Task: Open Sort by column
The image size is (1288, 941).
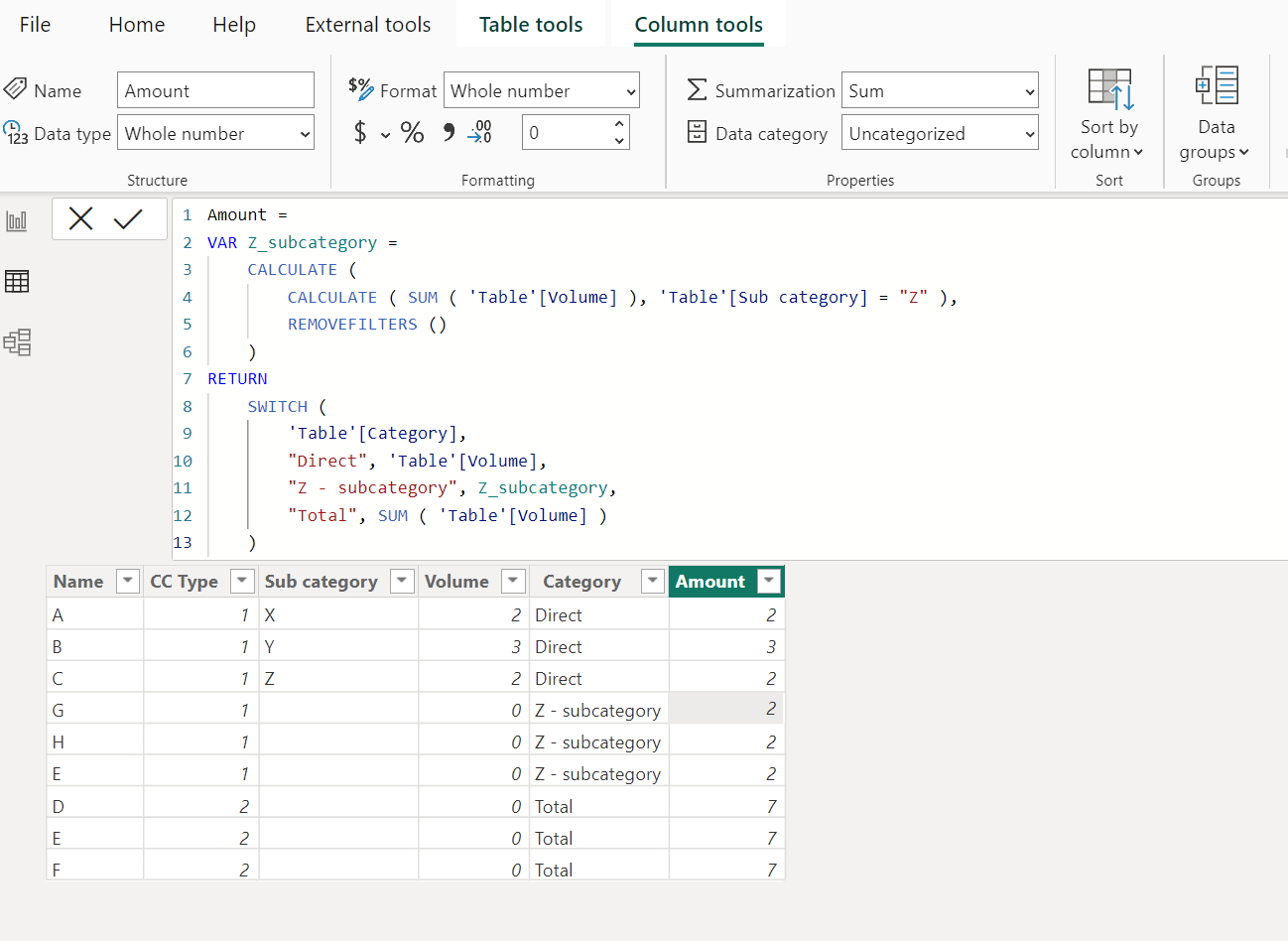Action: (1108, 114)
